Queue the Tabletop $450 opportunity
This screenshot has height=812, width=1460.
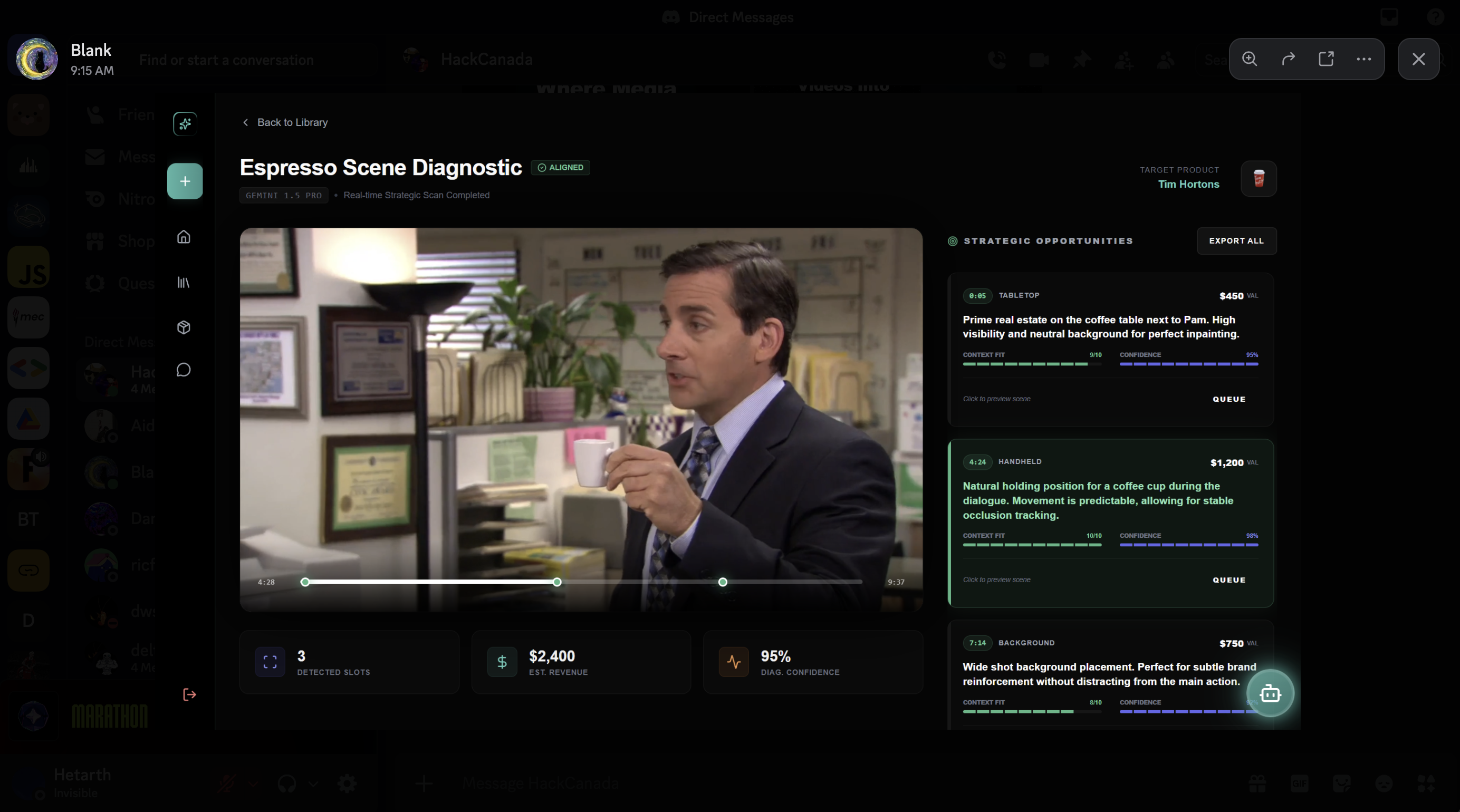[x=1229, y=399]
